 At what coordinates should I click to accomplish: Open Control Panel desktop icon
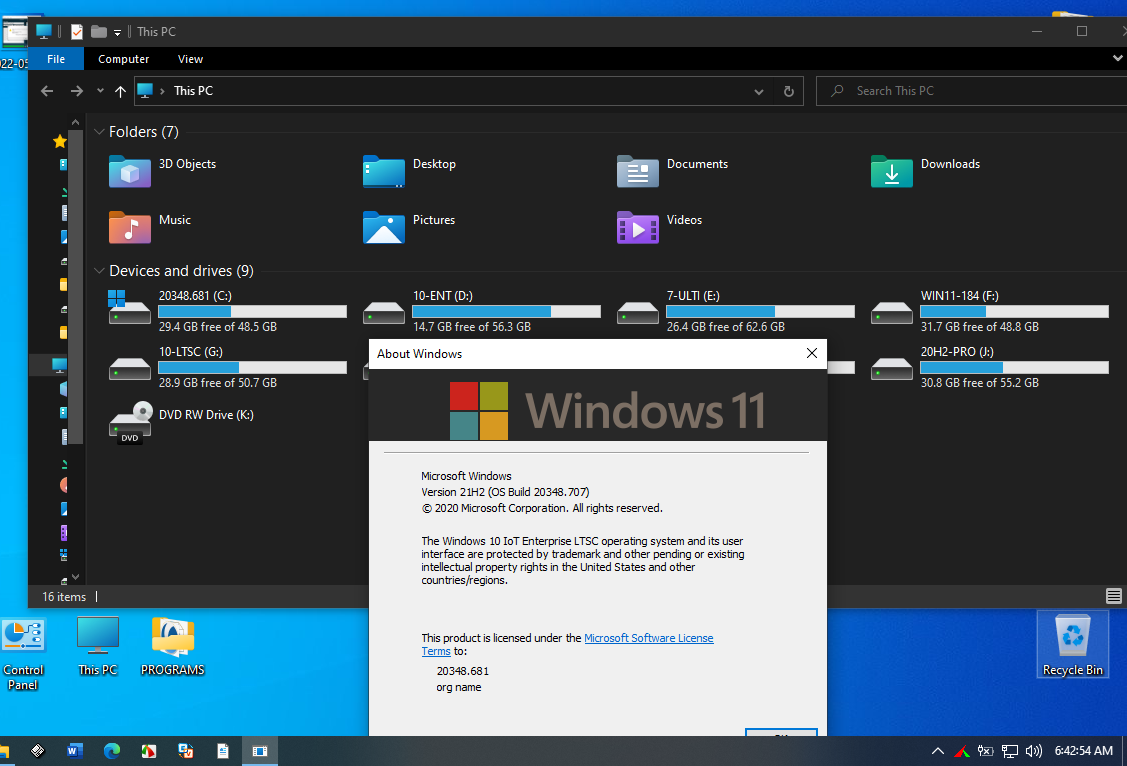coord(23,654)
